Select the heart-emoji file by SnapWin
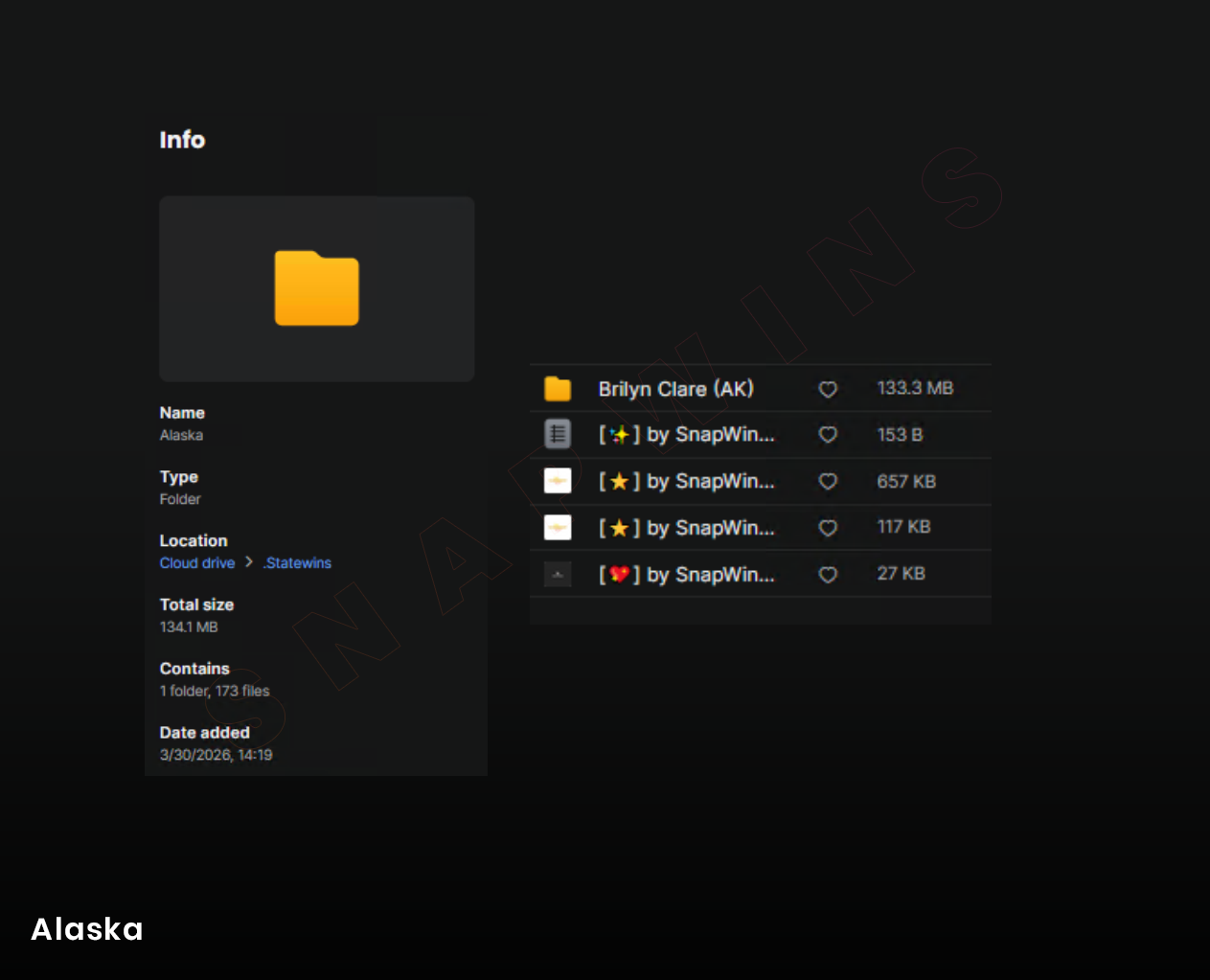The height and width of the screenshot is (980, 1210). pos(686,575)
